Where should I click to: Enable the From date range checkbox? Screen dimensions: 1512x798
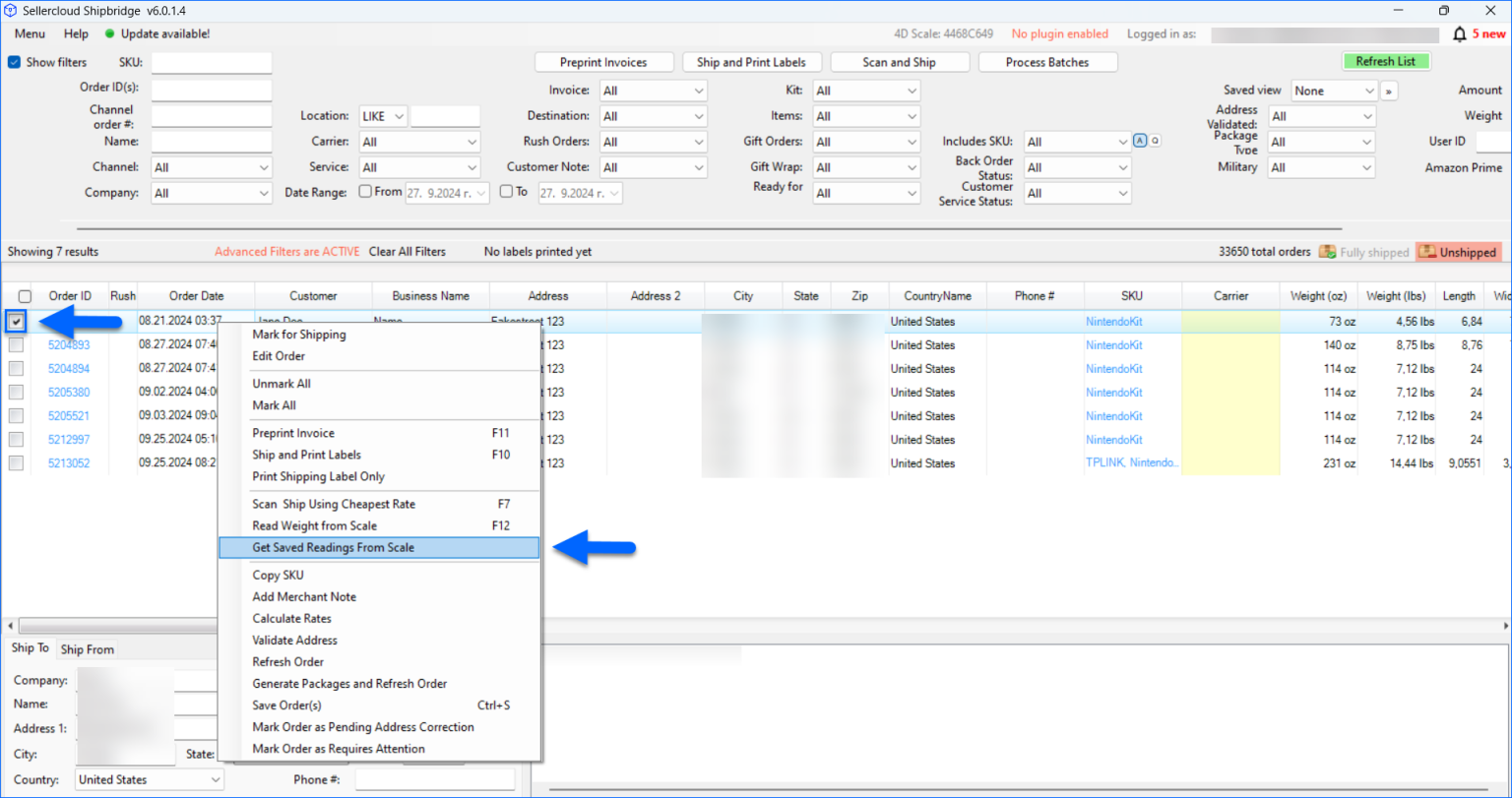pos(364,191)
